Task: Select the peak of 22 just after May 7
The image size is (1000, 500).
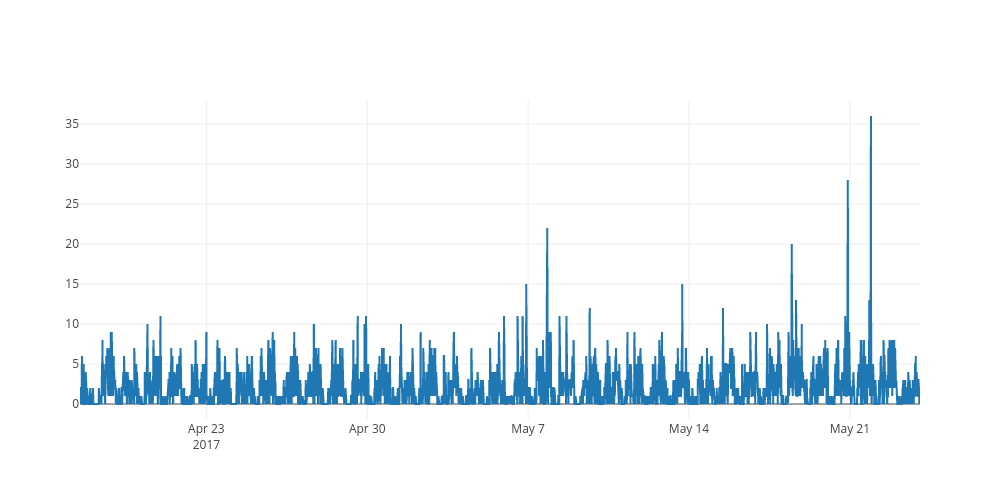Action: click(x=547, y=230)
